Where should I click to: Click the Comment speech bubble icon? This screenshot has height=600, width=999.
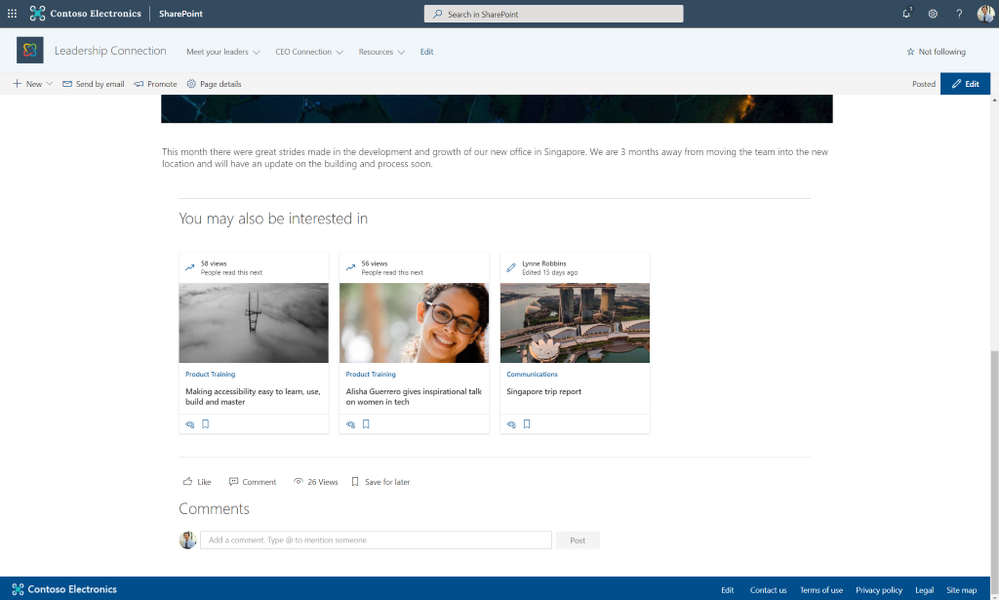click(x=233, y=482)
